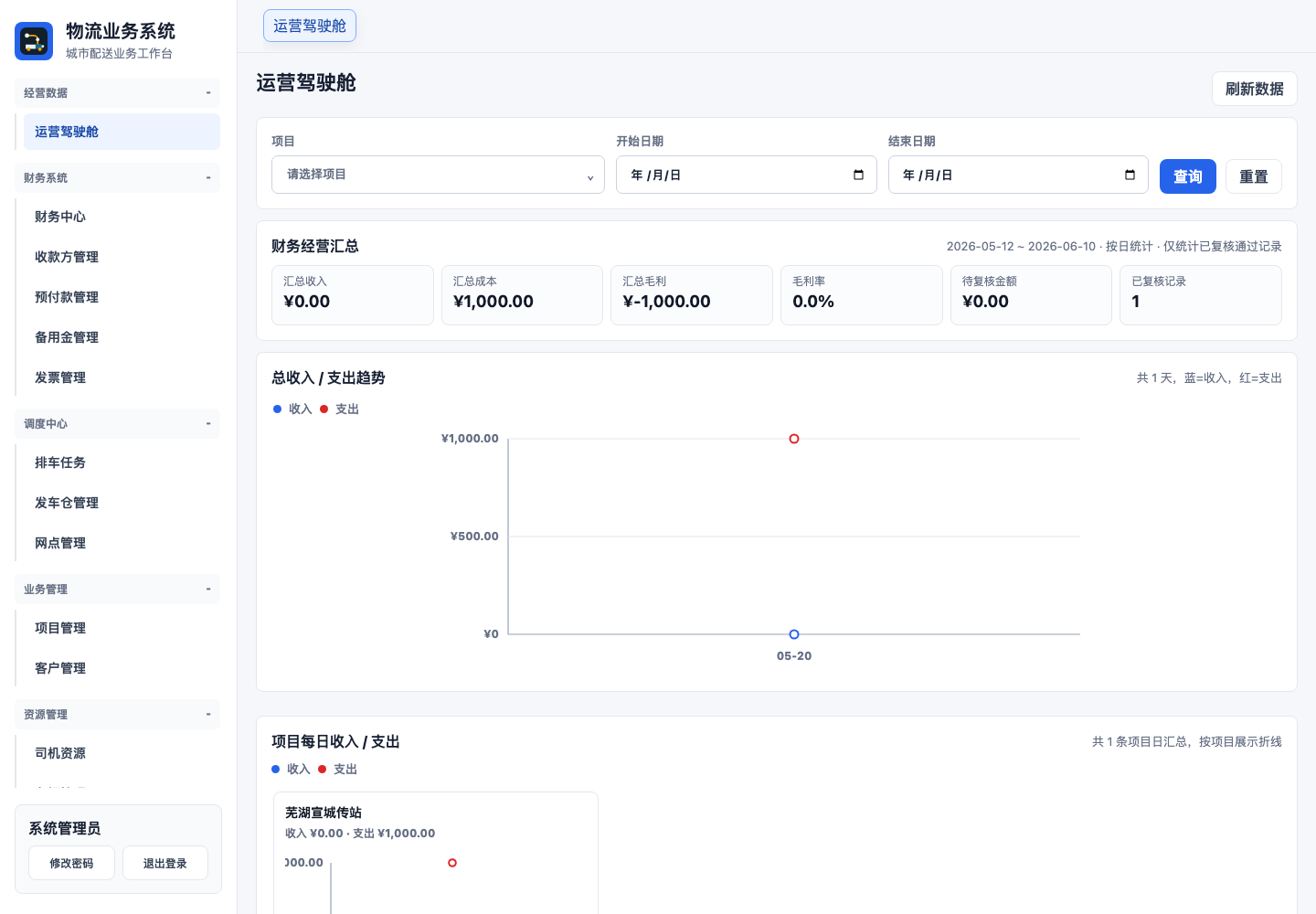Select 运营驾驶舱 in the sidebar
The height and width of the screenshot is (914, 1316).
pos(122,132)
